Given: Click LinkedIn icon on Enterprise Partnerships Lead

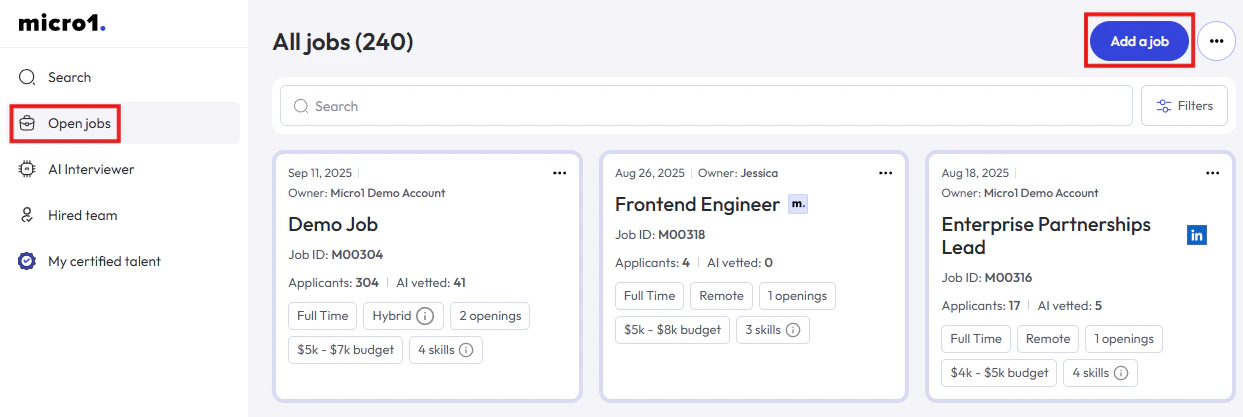Looking at the screenshot, I should coord(1197,235).
